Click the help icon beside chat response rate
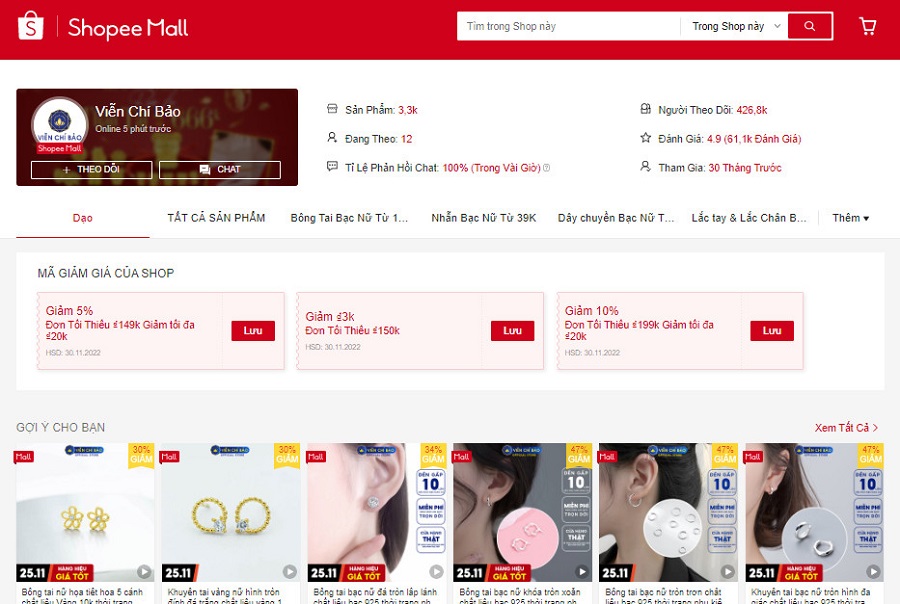Screen dimensions: 900x604 click(x=546, y=168)
